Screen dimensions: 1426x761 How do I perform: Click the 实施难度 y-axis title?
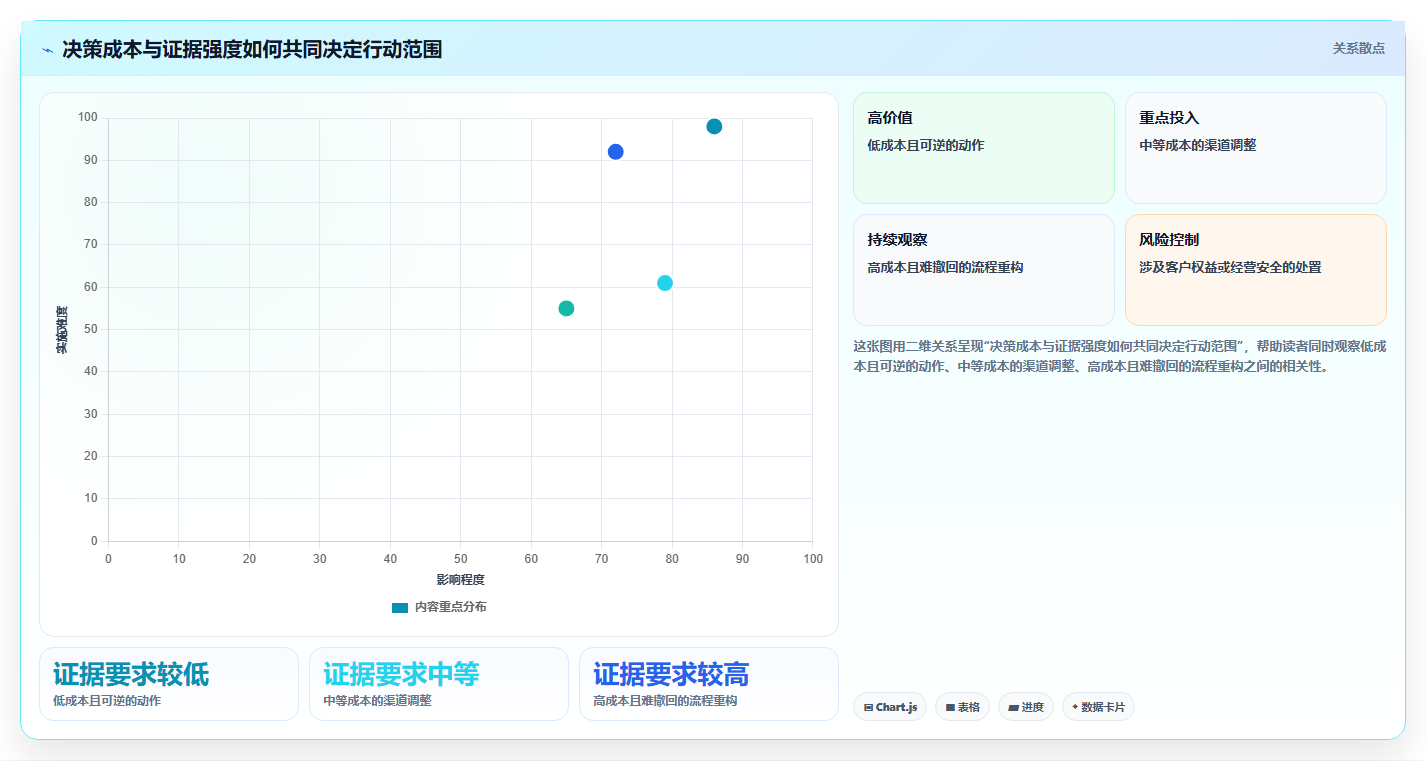coord(62,330)
